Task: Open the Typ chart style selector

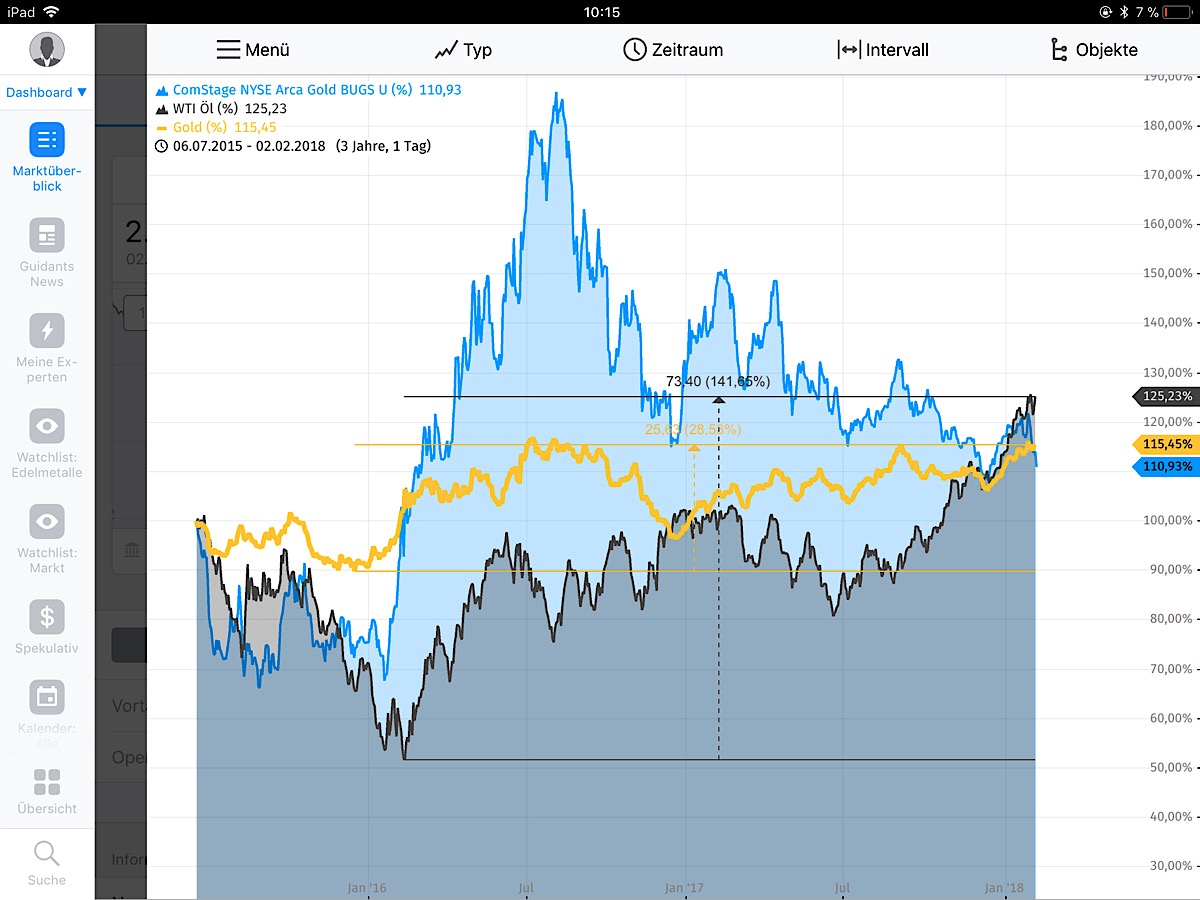Action: (x=463, y=49)
